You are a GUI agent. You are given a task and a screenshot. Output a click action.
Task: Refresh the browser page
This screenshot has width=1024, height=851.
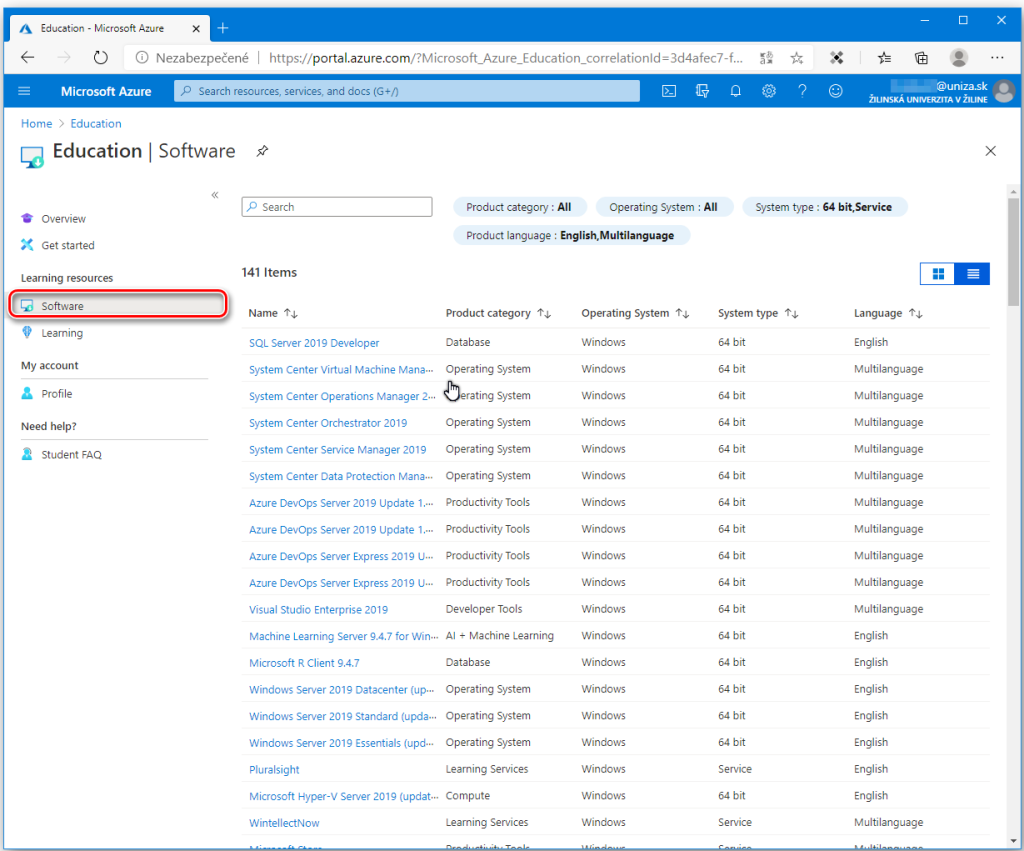(100, 57)
